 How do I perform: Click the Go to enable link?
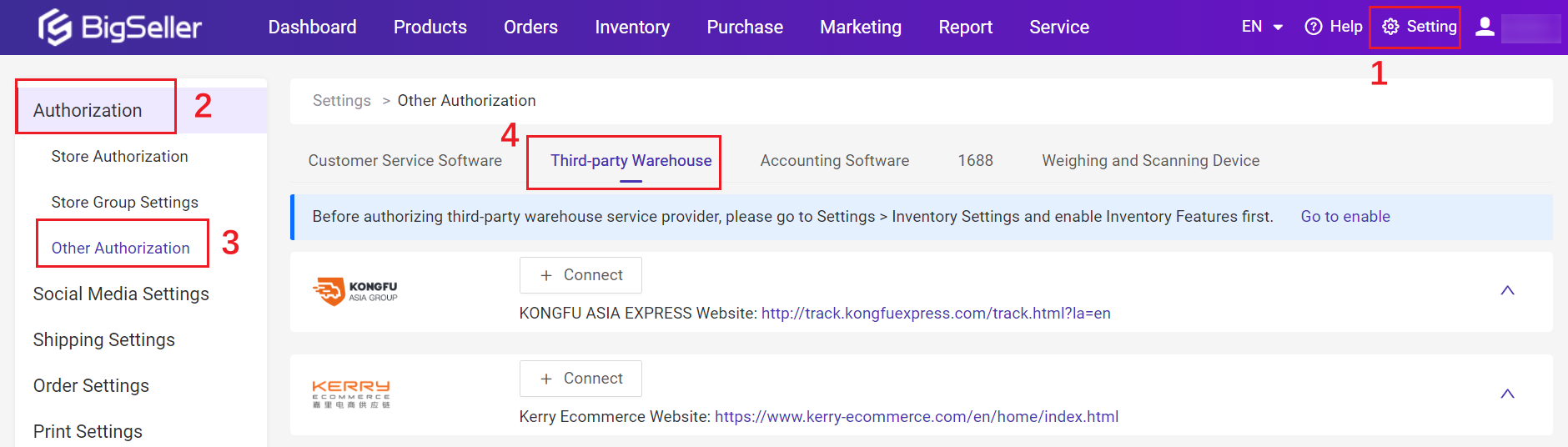pyautogui.click(x=1344, y=217)
